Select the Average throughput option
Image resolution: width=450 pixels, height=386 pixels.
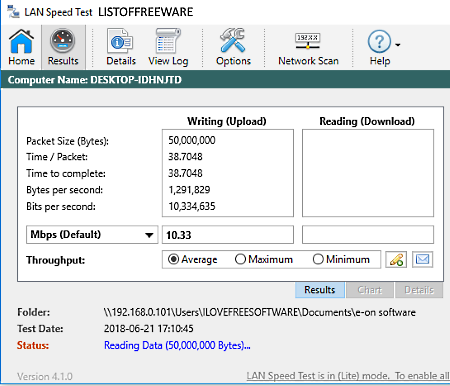(193, 259)
